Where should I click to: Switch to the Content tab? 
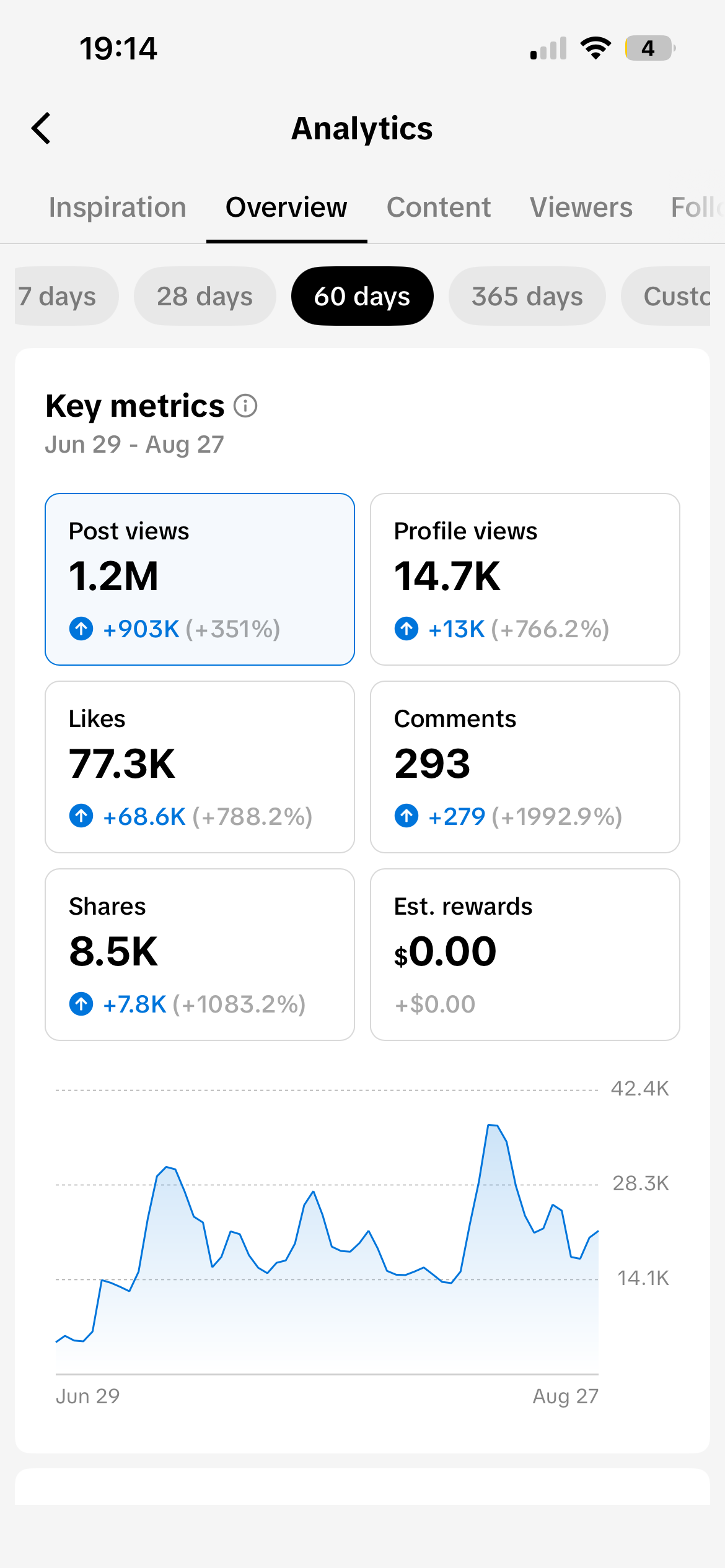pyautogui.click(x=439, y=207)
